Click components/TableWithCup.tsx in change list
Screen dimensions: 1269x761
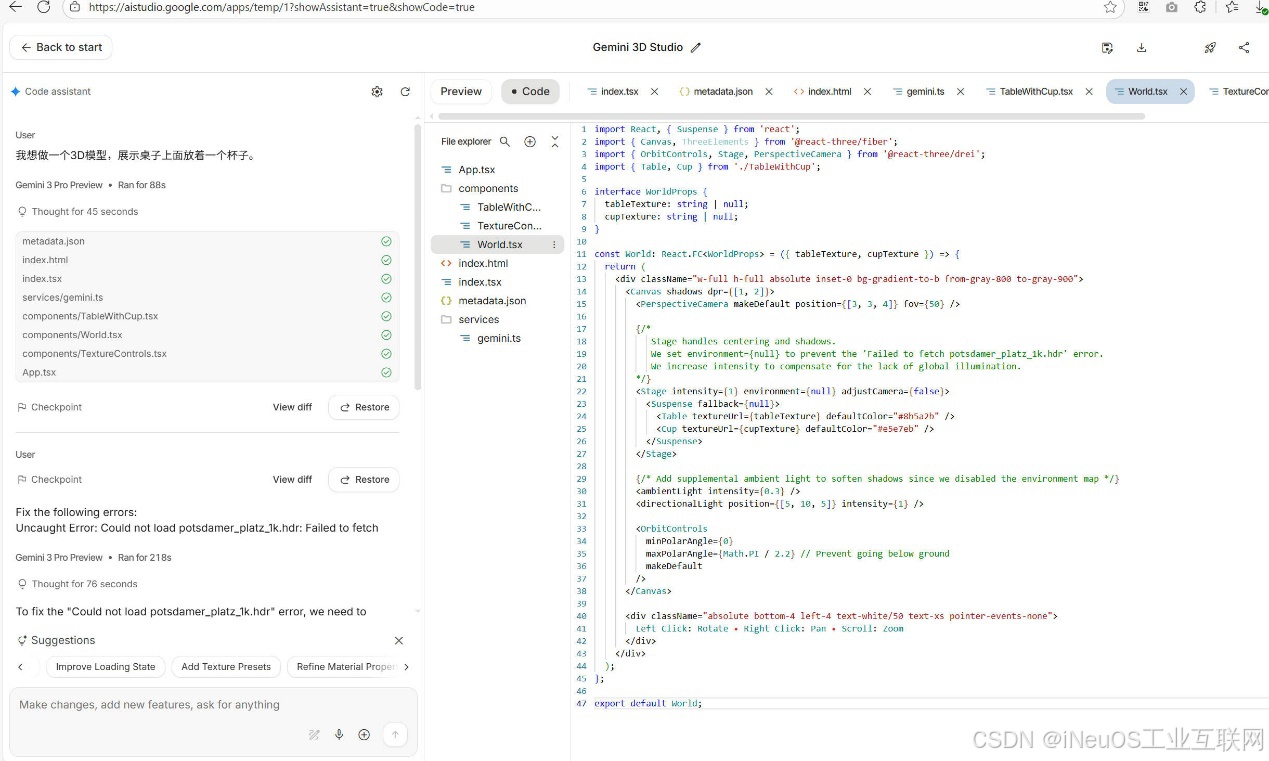coord(90,316)
